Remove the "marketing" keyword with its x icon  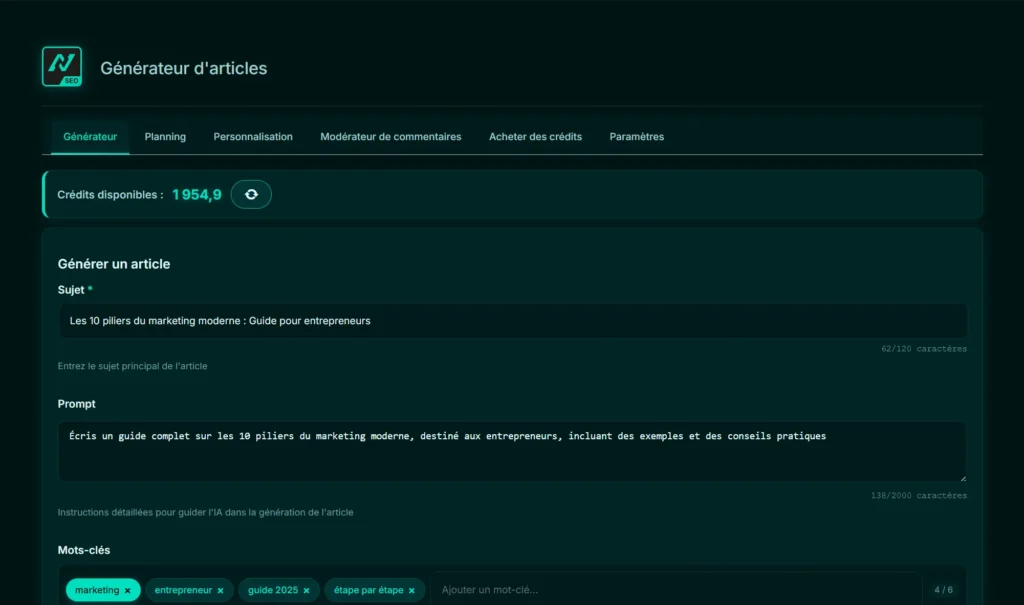click(x=127, y=590)
